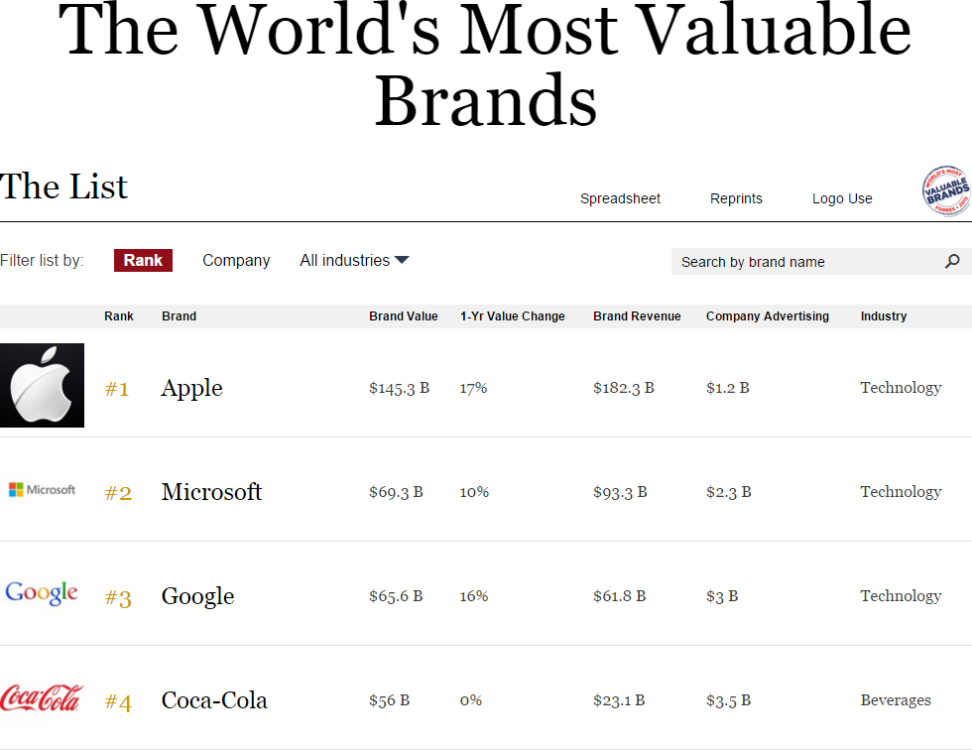The height and width of the screenshot is (750, 972).
Task: Open the All industries dropdown
Action: click(x=354, y=260)
